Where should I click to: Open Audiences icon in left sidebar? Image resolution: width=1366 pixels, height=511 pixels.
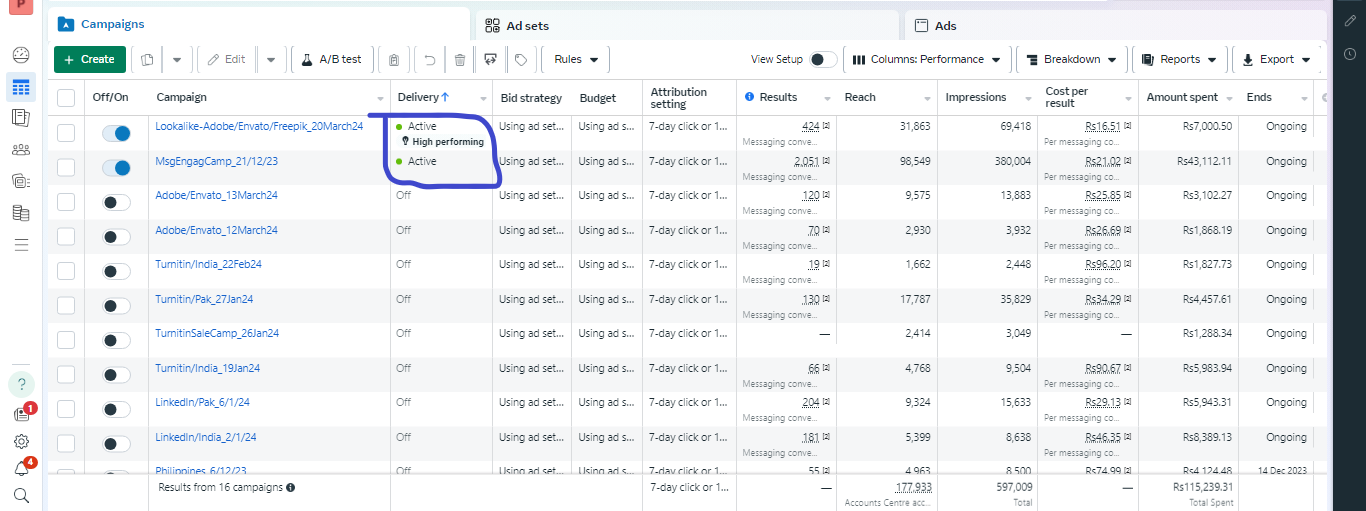coord(21,150)
